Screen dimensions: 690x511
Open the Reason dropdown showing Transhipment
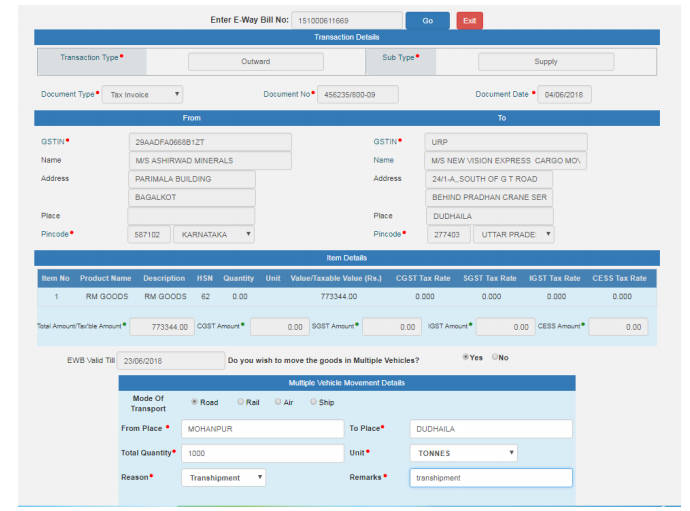(223, 478)
